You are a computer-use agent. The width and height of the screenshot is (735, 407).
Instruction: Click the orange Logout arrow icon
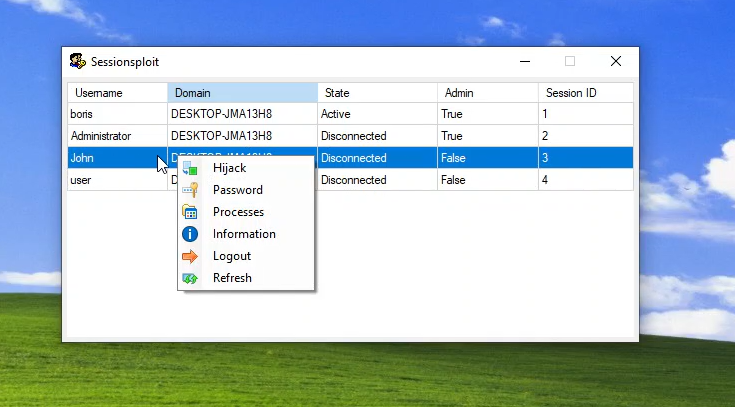point(190,256)
